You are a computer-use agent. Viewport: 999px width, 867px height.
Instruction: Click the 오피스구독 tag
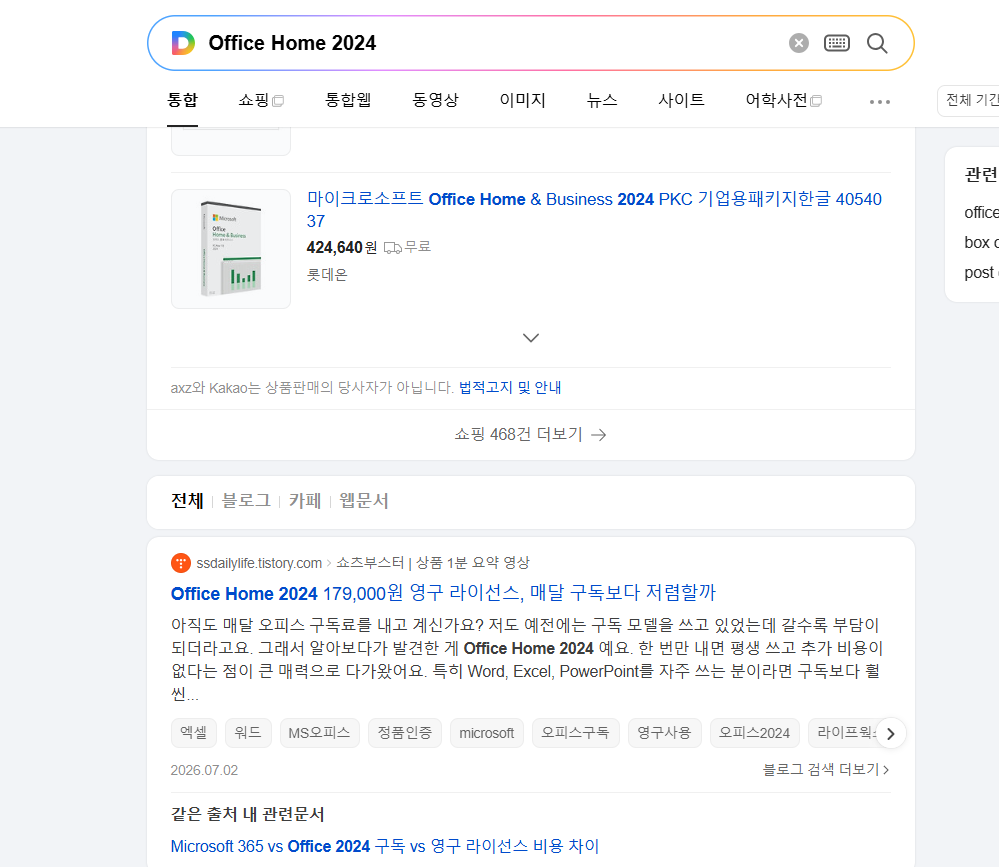coord(575,733)
